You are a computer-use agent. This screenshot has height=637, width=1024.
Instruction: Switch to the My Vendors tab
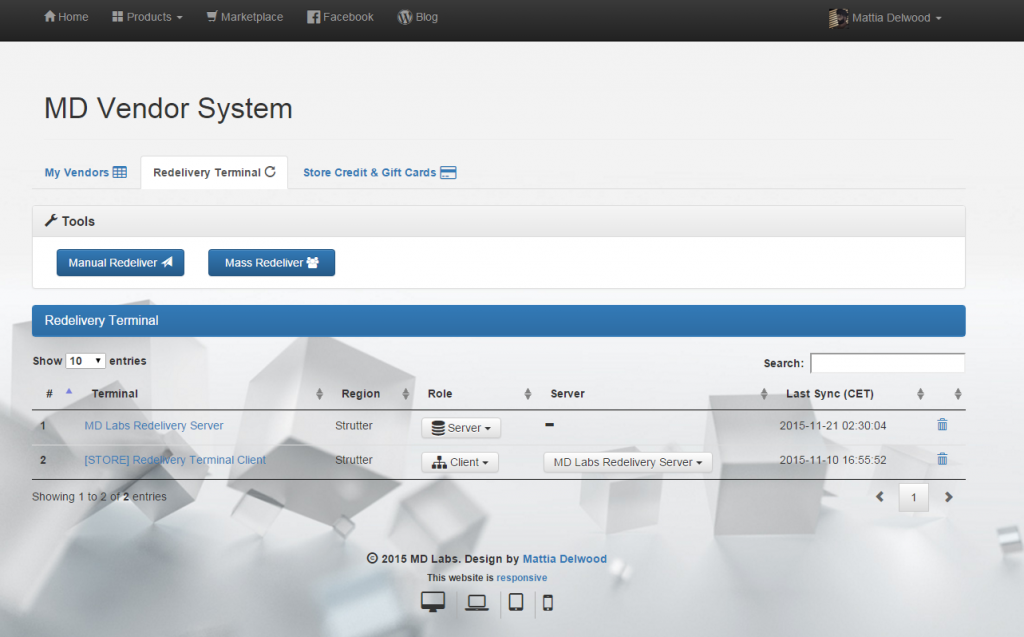pyautogui.click(x=86, y=172)
